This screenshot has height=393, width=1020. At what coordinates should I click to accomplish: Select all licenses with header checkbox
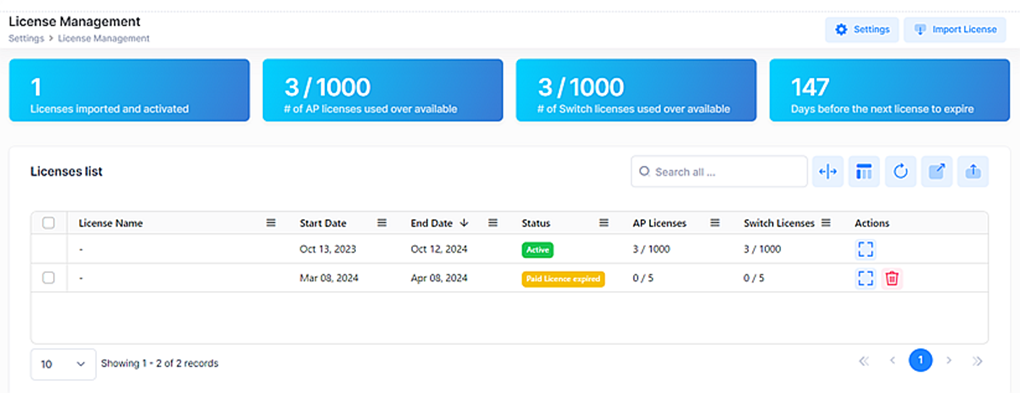48,223
